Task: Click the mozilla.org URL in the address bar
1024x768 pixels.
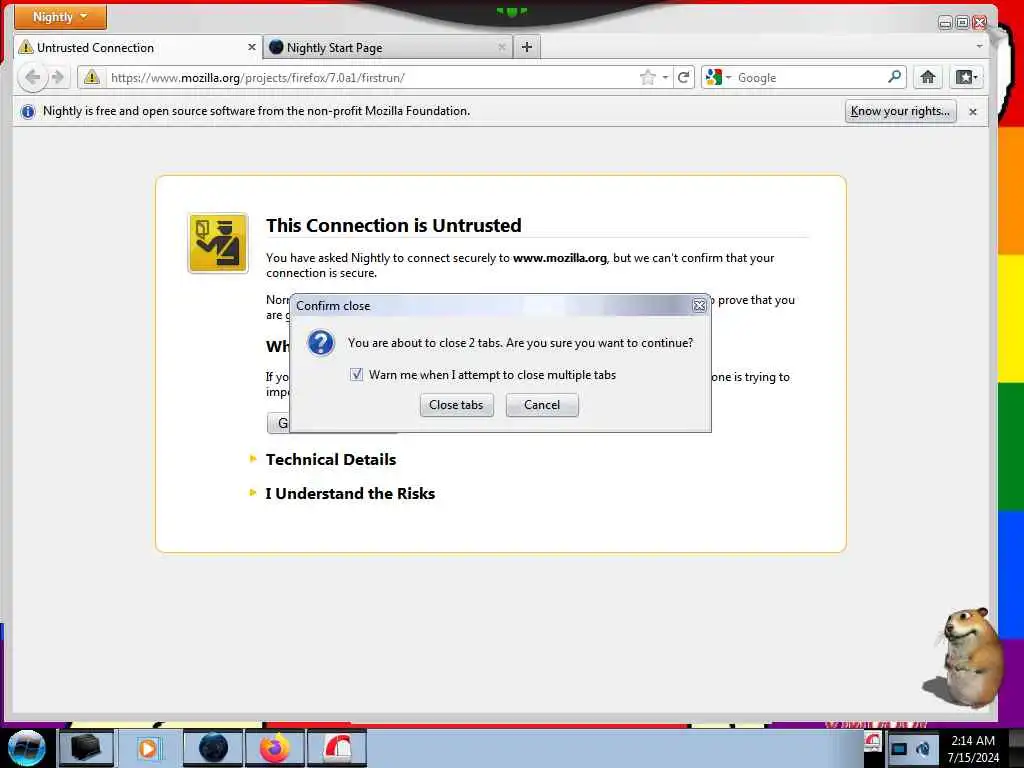Action: [257, 78]
